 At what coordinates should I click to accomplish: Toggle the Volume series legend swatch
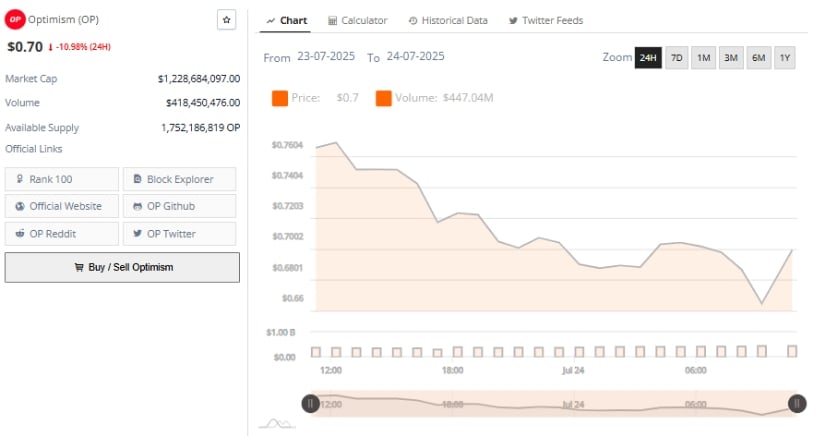[x=384, y=98]
